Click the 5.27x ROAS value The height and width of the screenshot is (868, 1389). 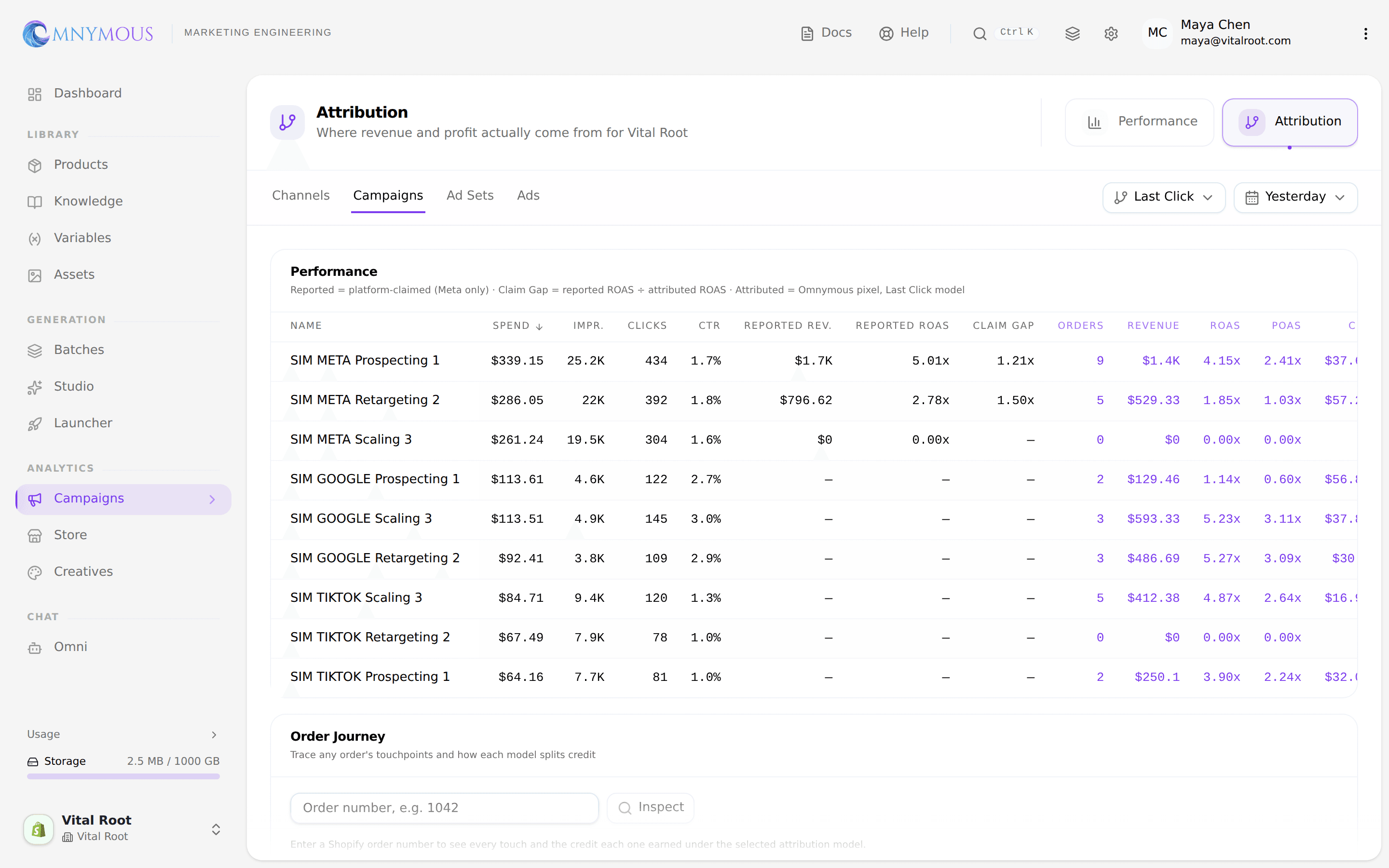point(1221,559)
